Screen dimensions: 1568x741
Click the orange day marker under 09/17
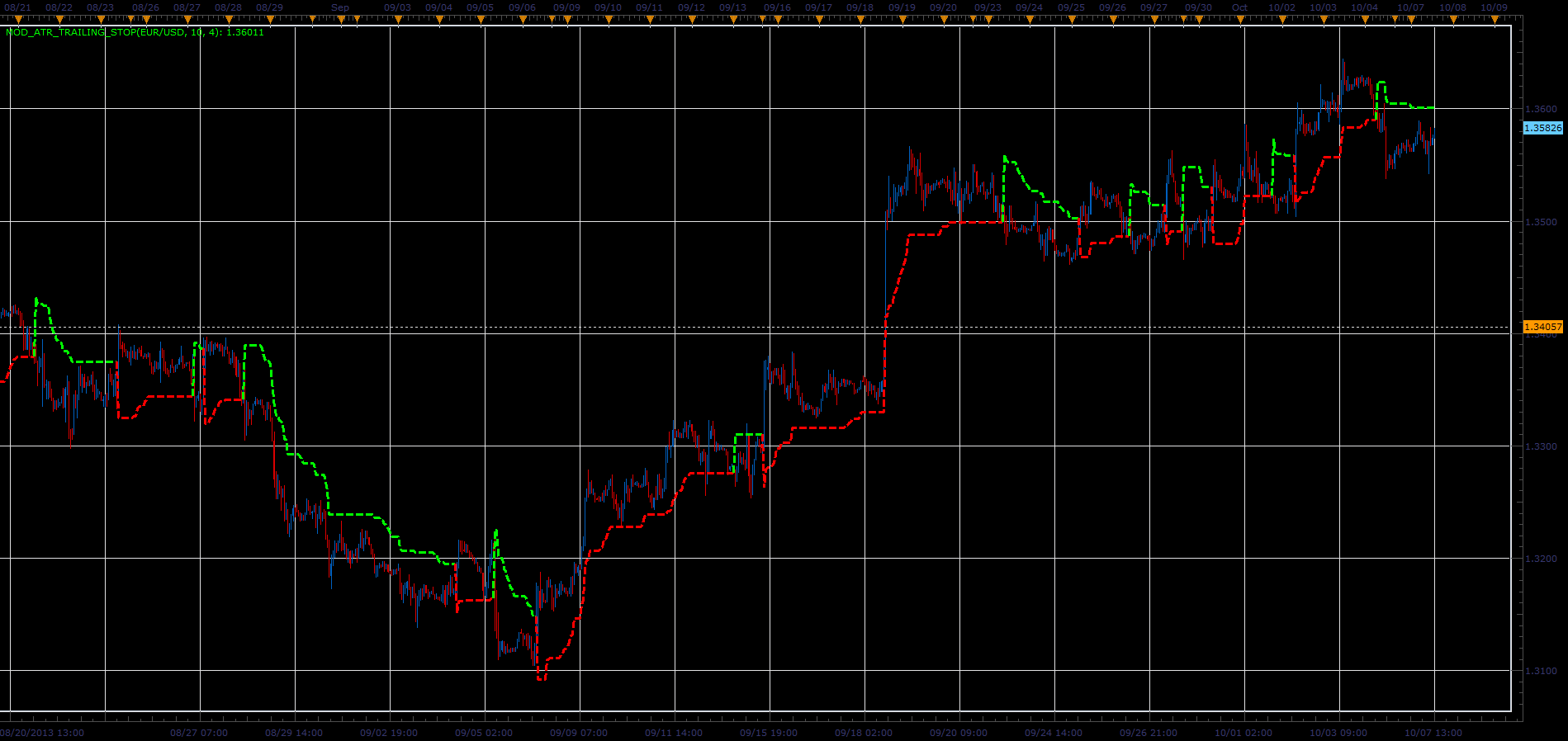(x=819, y=19)
